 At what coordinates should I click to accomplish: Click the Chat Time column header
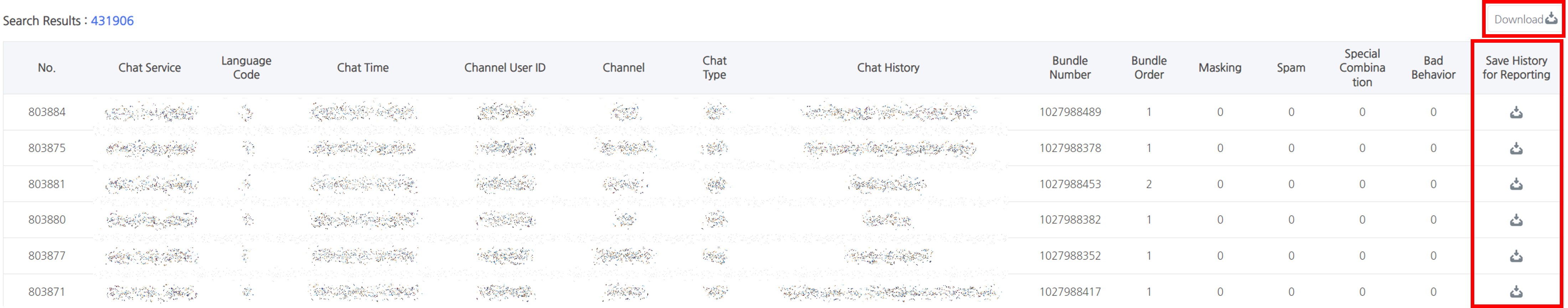coord(363,68)
